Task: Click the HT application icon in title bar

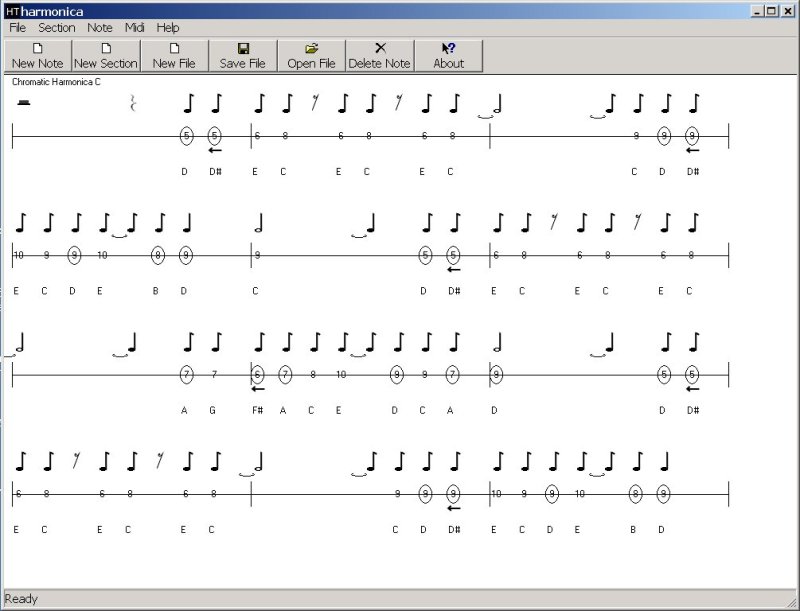Action: 12,11
